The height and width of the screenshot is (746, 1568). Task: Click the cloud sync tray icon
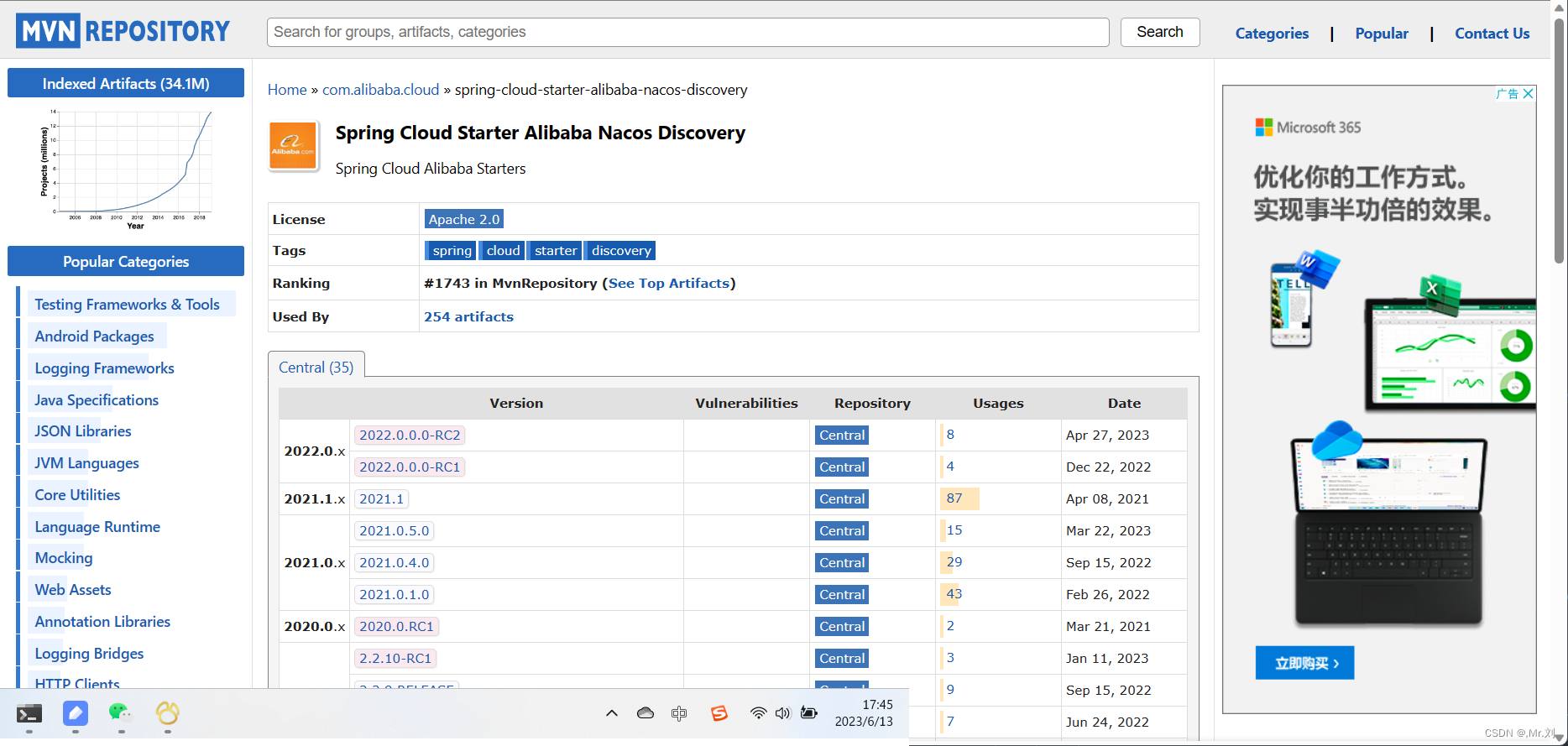tap(645, 713)
